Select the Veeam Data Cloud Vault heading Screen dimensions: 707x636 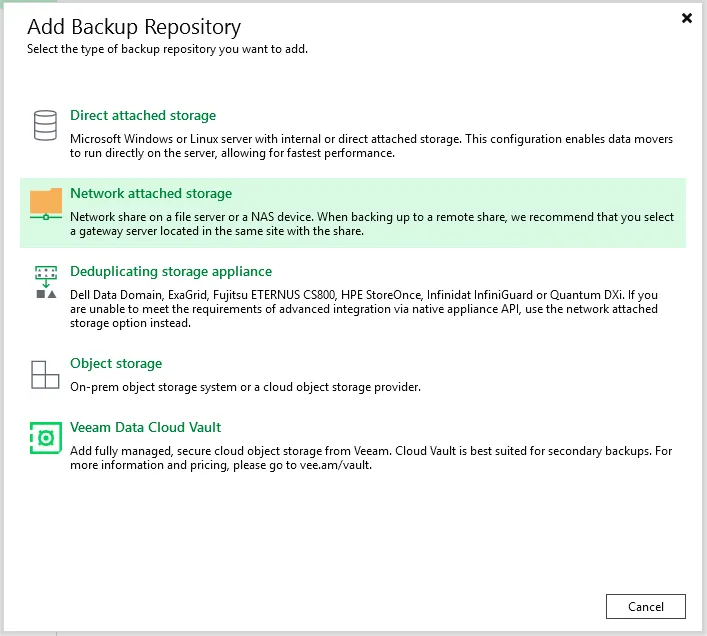(x=146, y=428)
